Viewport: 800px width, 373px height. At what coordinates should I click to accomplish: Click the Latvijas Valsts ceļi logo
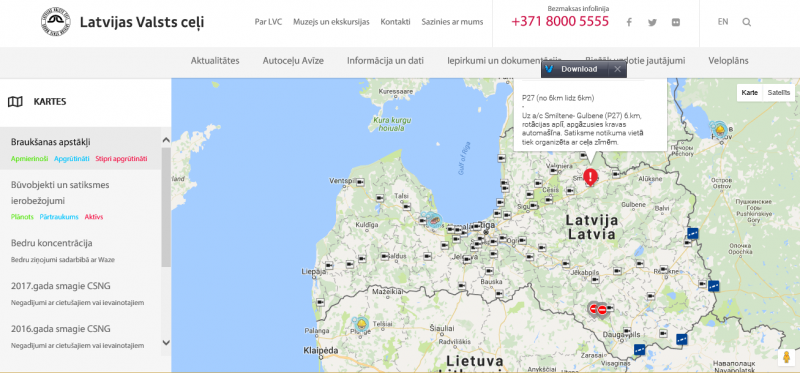56,22
